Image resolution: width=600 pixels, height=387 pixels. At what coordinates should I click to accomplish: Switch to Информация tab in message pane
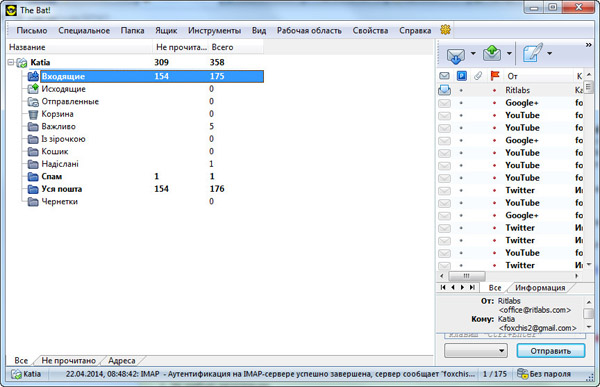click(x=540, y=288)
